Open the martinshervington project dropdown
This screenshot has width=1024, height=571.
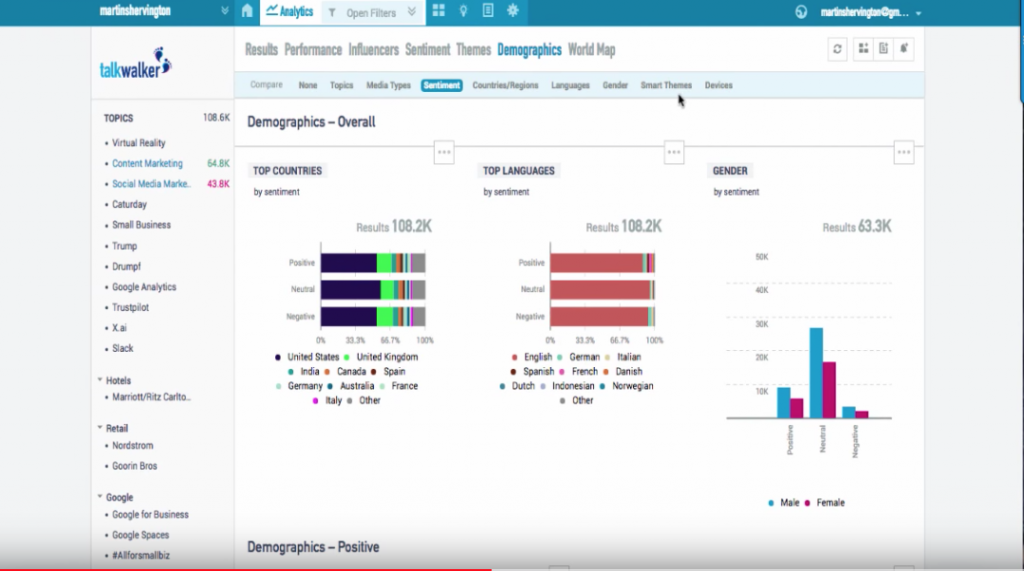click(x=225, y=11)
